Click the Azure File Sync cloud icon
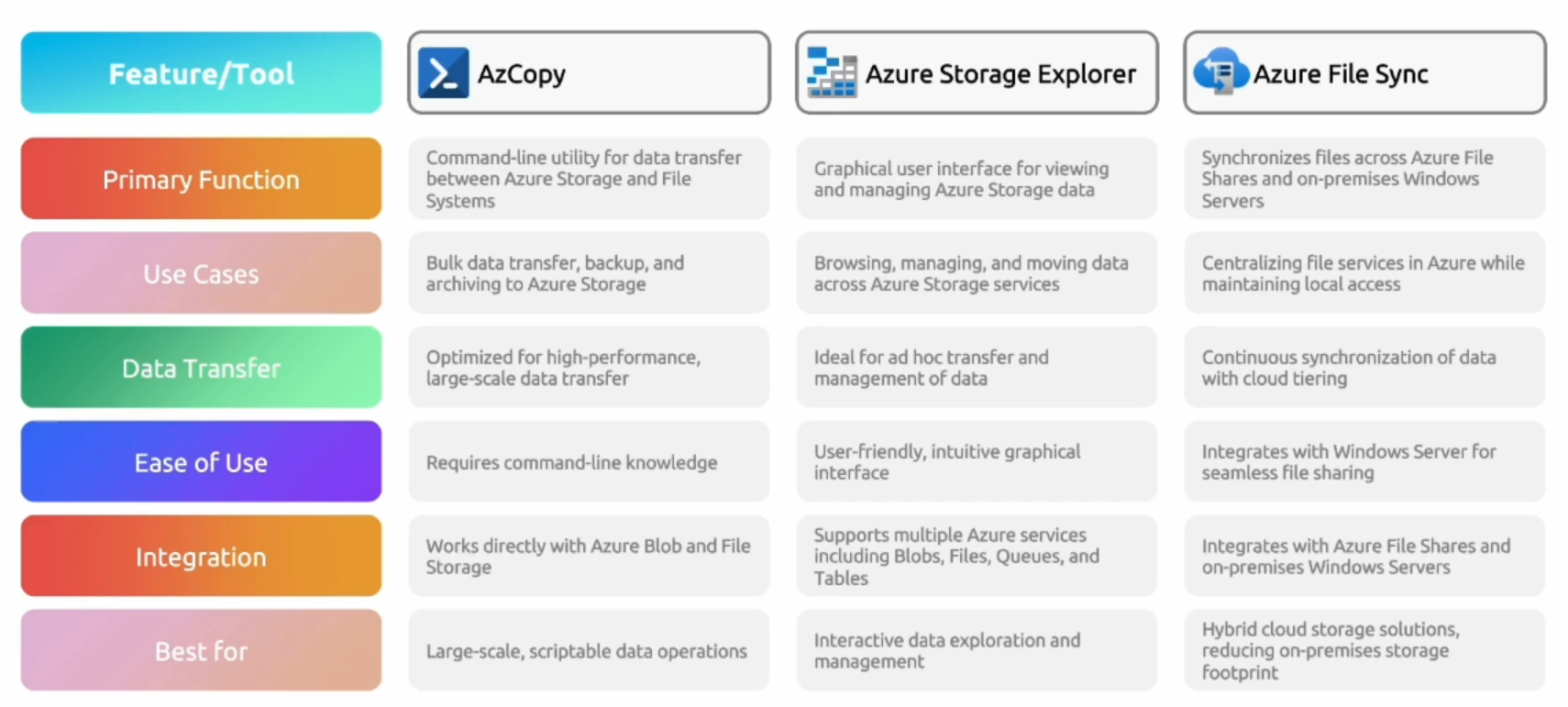This screenshot has width=1568, height=707. 1221,72
